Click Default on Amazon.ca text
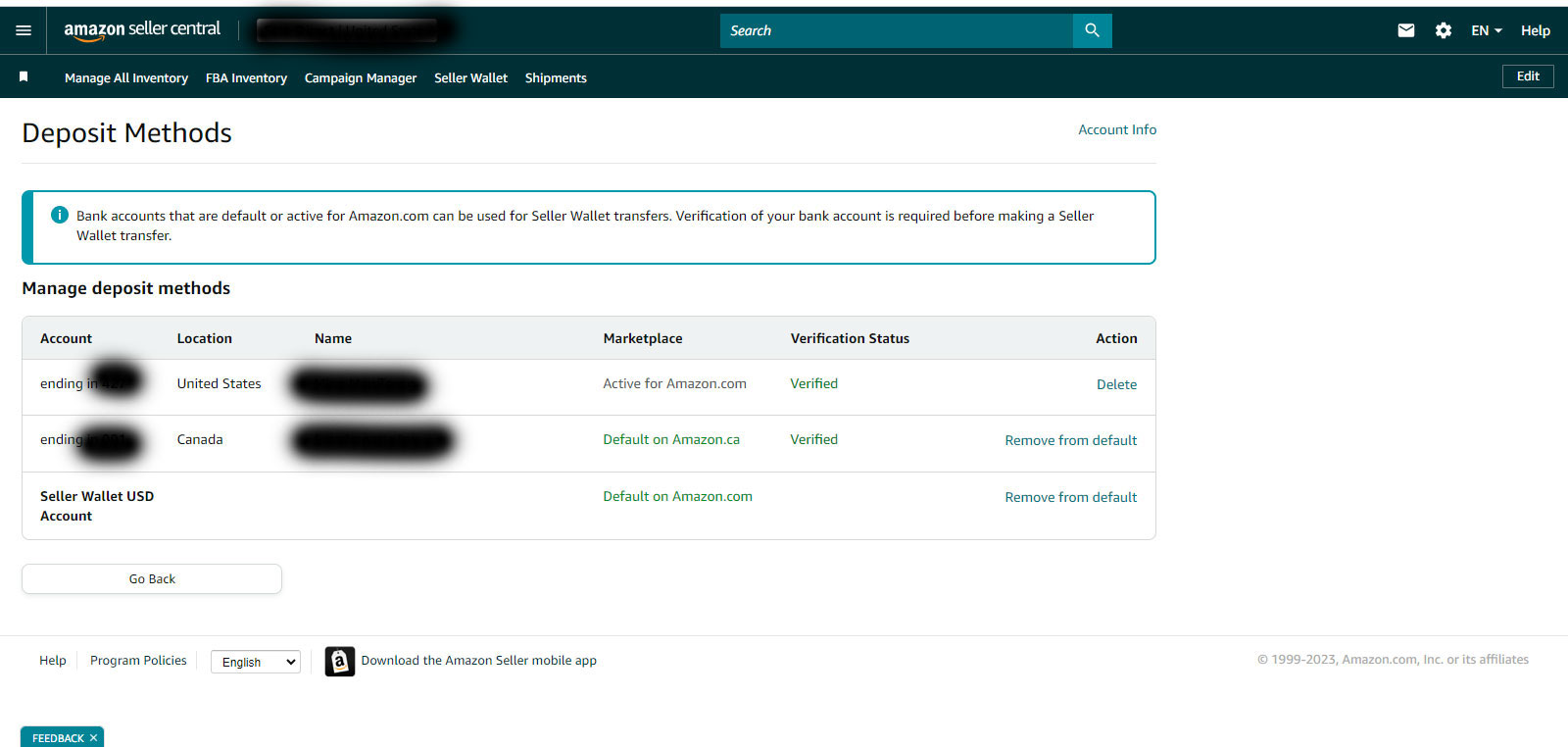 (x=671, y=439)
